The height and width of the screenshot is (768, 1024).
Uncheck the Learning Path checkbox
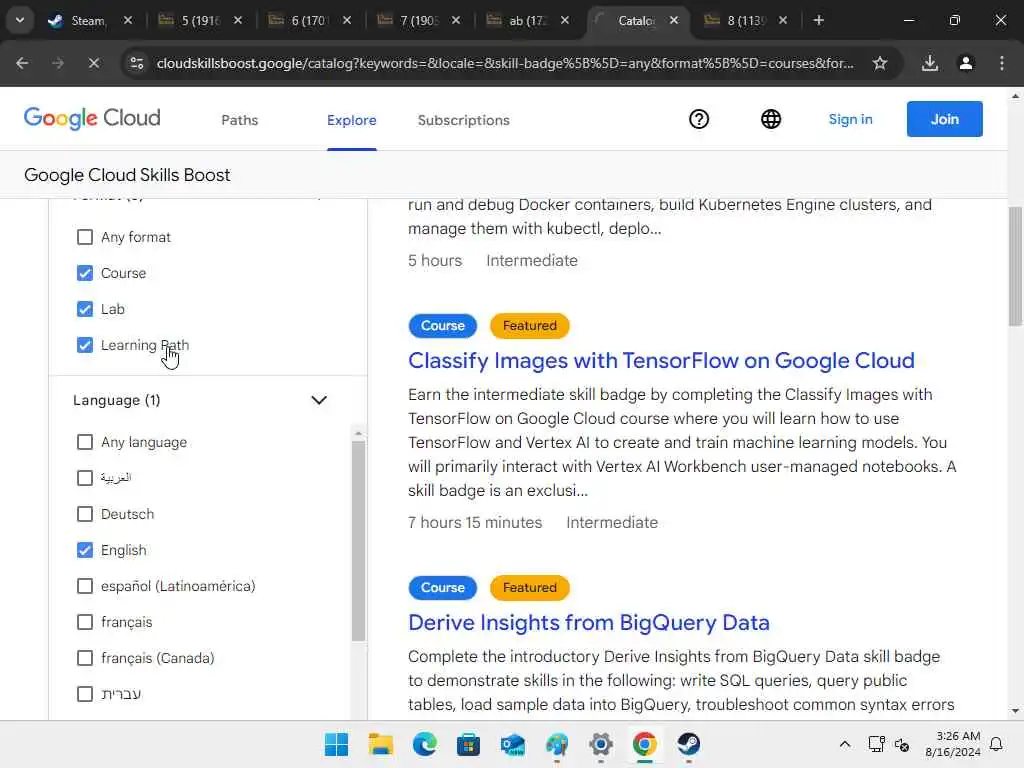[x=85, y=345]
